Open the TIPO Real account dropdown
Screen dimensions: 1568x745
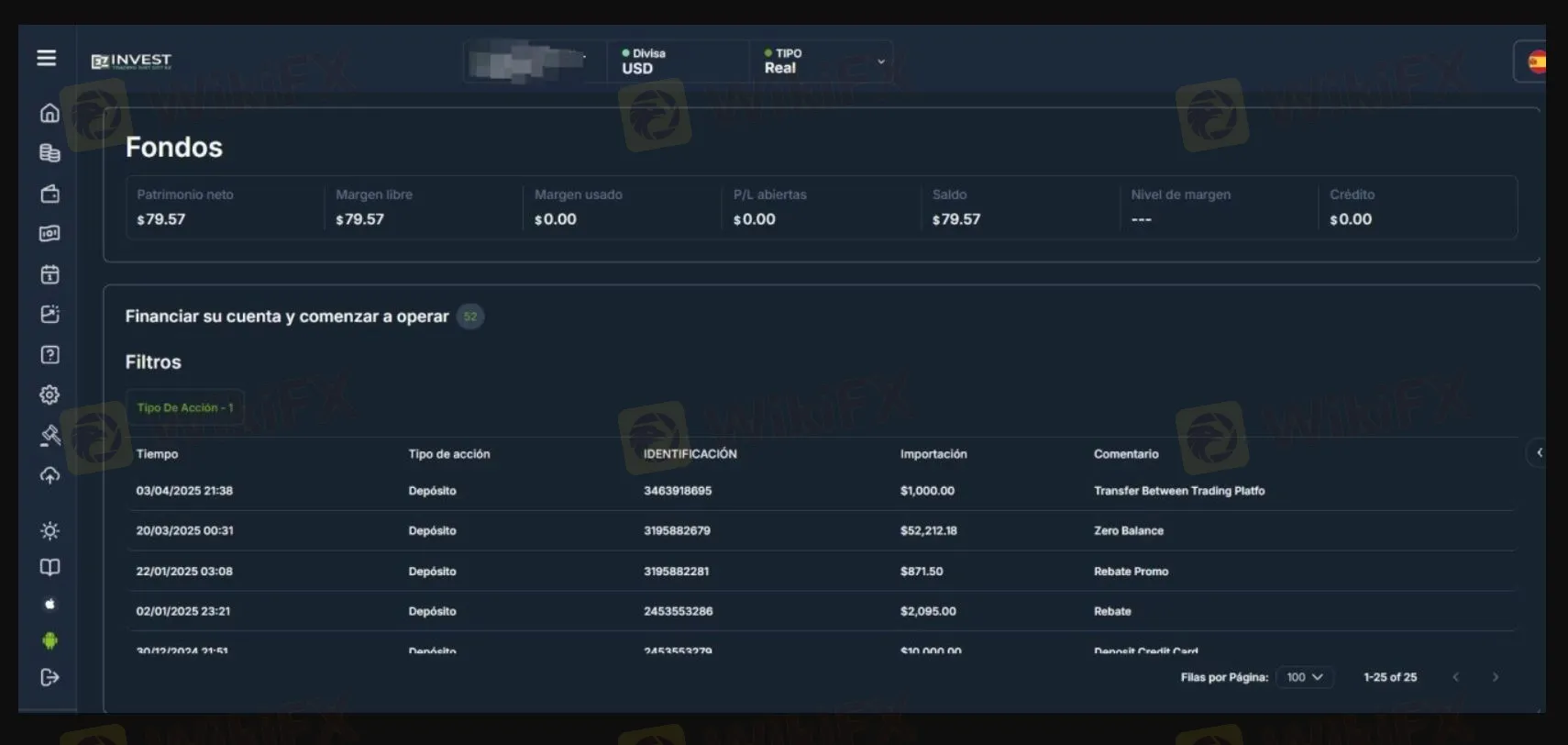click(x=822, y=61)
